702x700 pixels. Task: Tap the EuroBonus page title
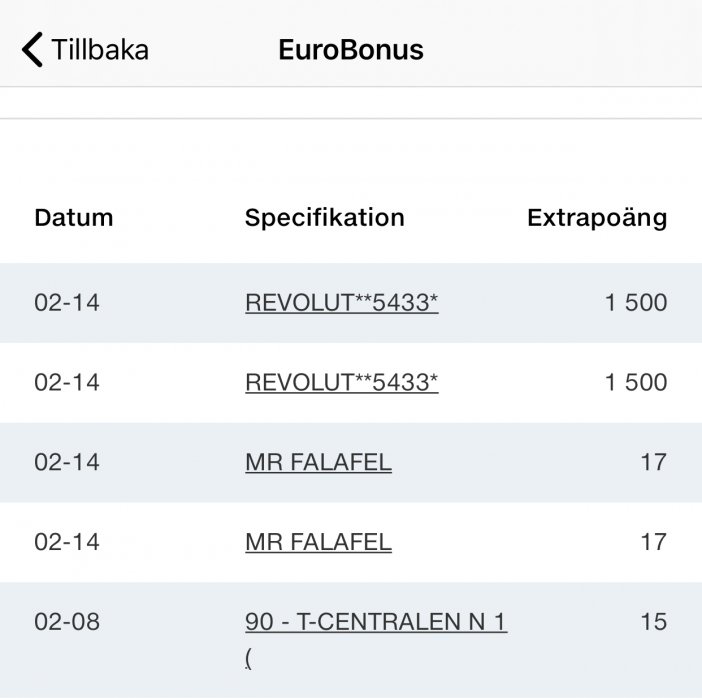351,49
